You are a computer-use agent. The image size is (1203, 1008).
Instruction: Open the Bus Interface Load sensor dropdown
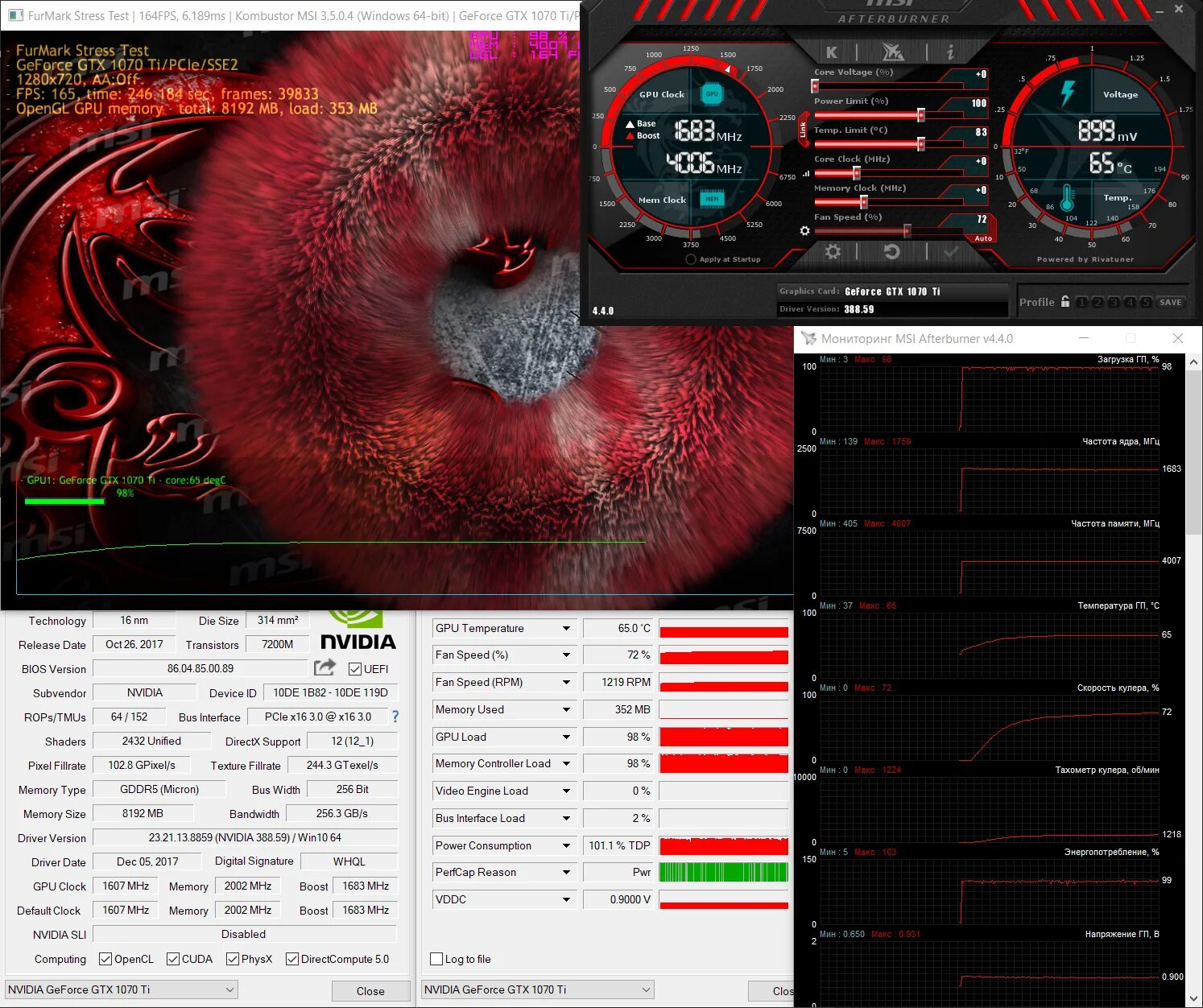click(x=566, y=818)
